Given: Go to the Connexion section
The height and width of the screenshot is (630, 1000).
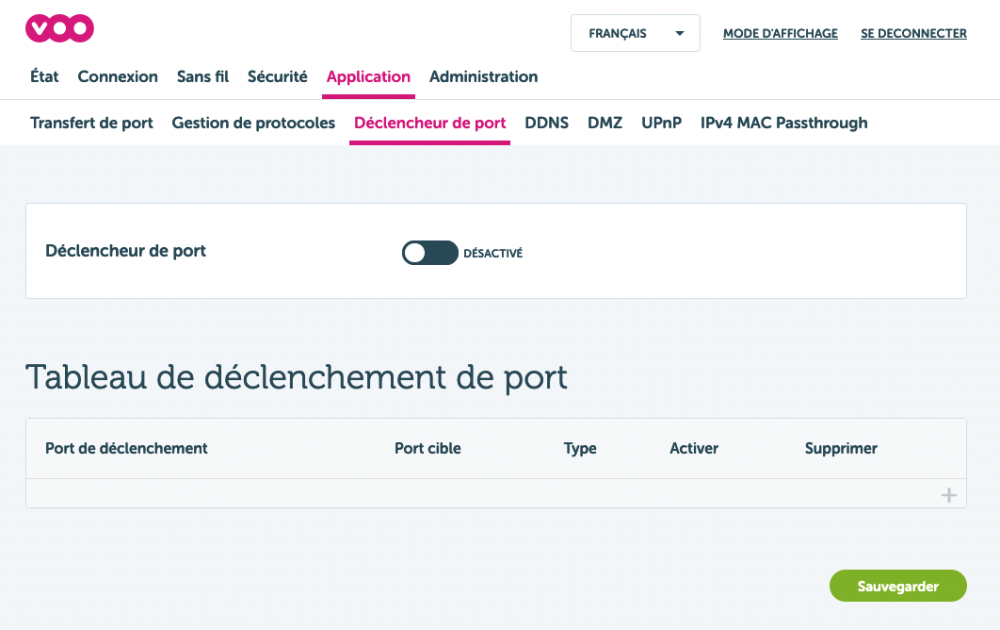Looking at the screenshot, I should tap(118, 77).
